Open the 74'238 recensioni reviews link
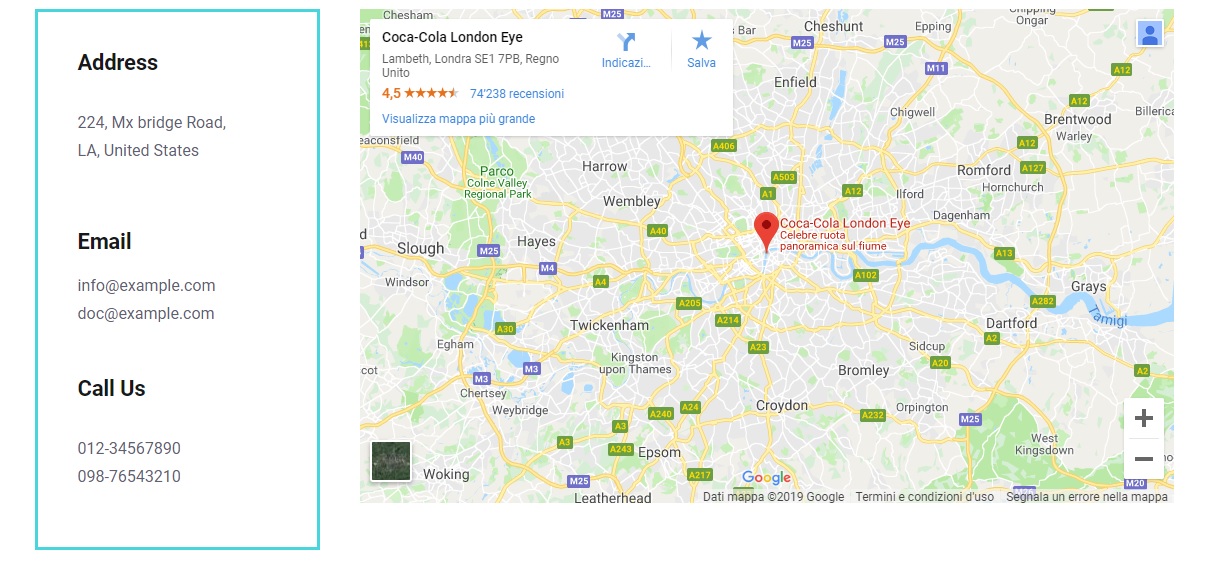The image size is (1221, 572). pyautogui.click(x=517, y=94)
